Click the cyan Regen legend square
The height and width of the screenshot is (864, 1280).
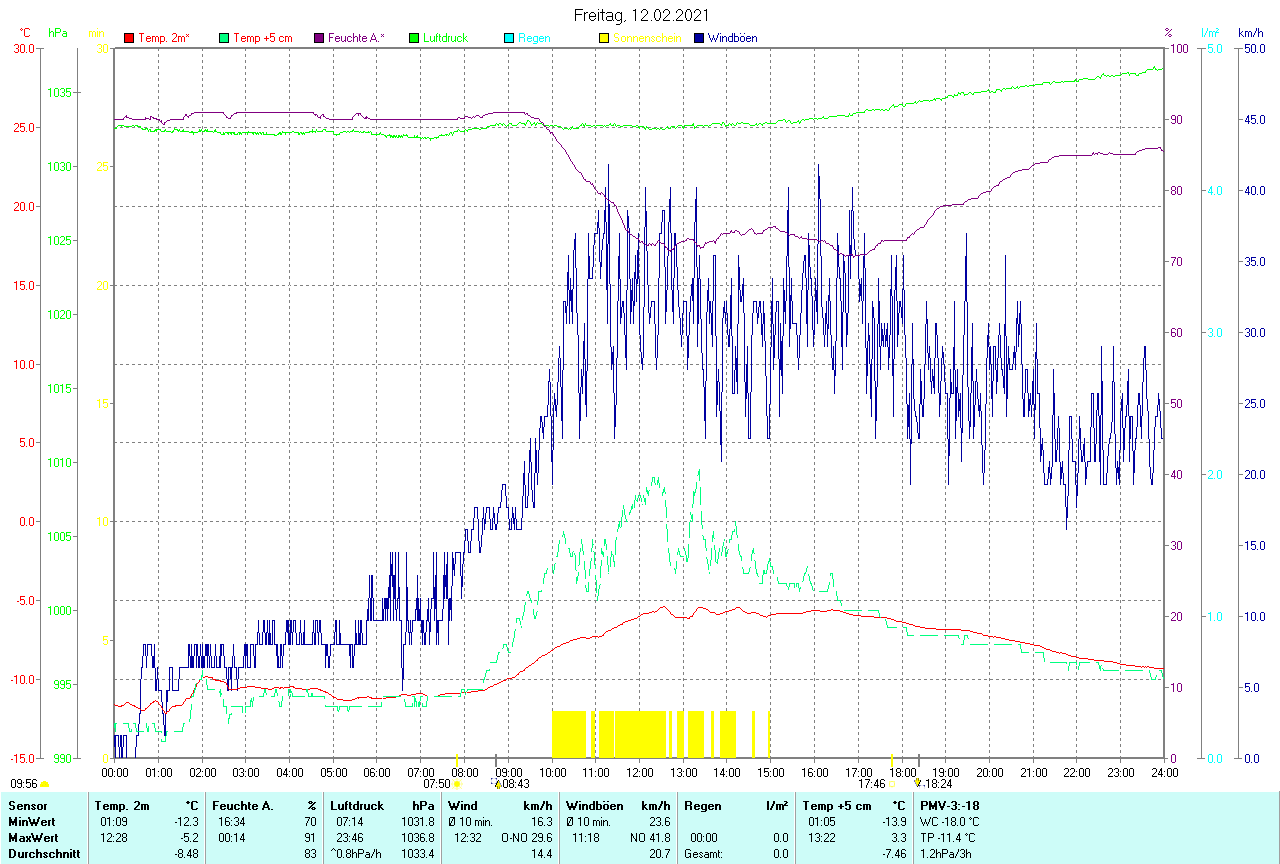point(509,38)
